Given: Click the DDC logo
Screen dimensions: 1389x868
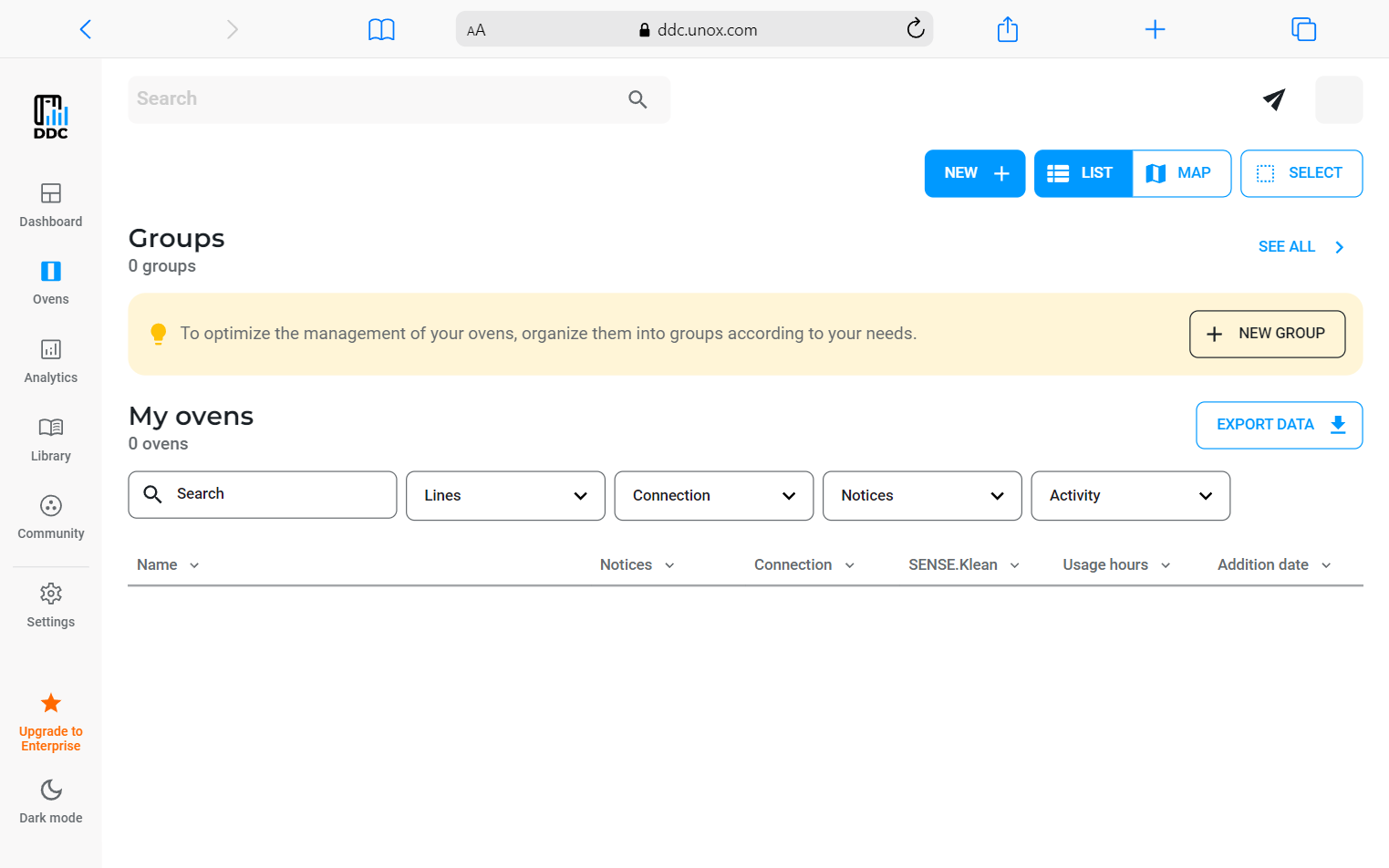Looking at the screenshot, I should click(51, 117).
